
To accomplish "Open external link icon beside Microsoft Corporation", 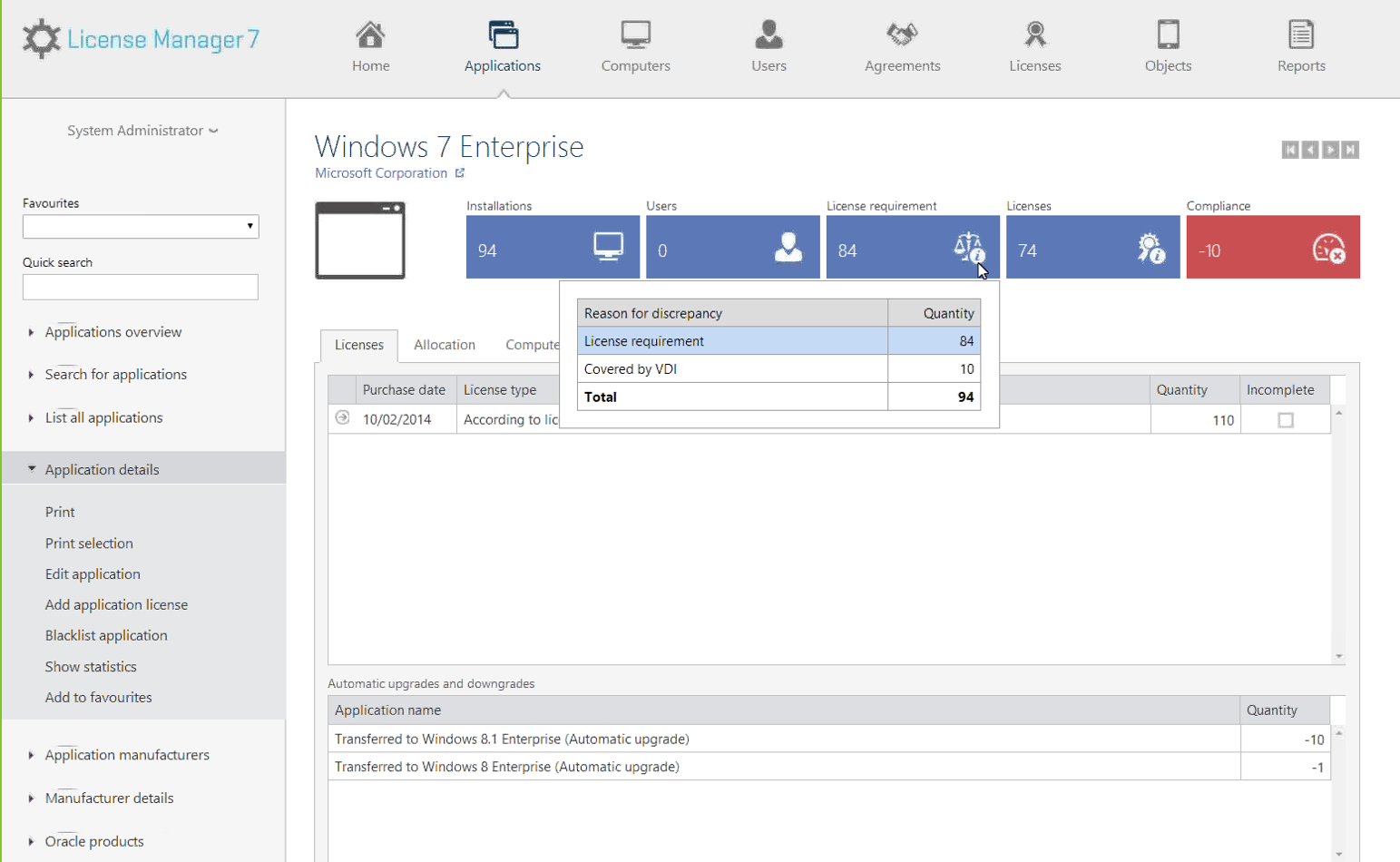I will (x=460, y=173).
